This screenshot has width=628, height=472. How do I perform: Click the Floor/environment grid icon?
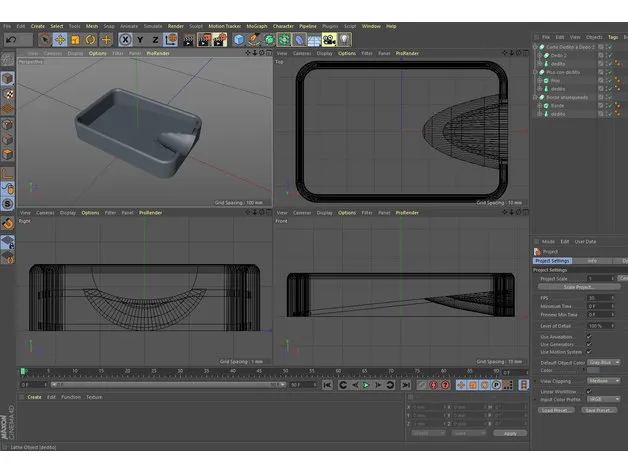coord(313,39)
